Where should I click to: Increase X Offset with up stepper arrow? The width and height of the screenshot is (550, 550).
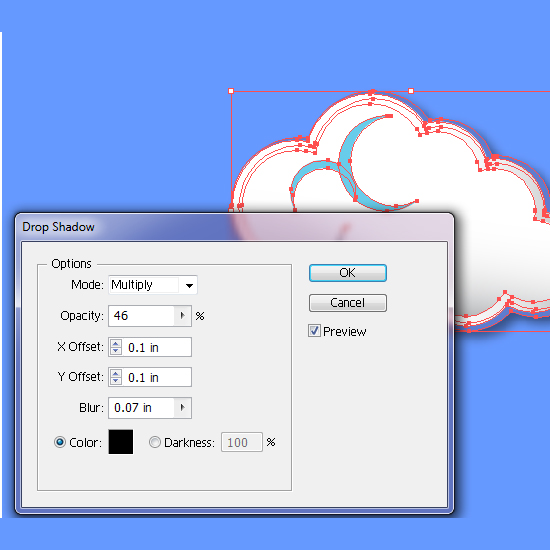[x=116, y=343]
